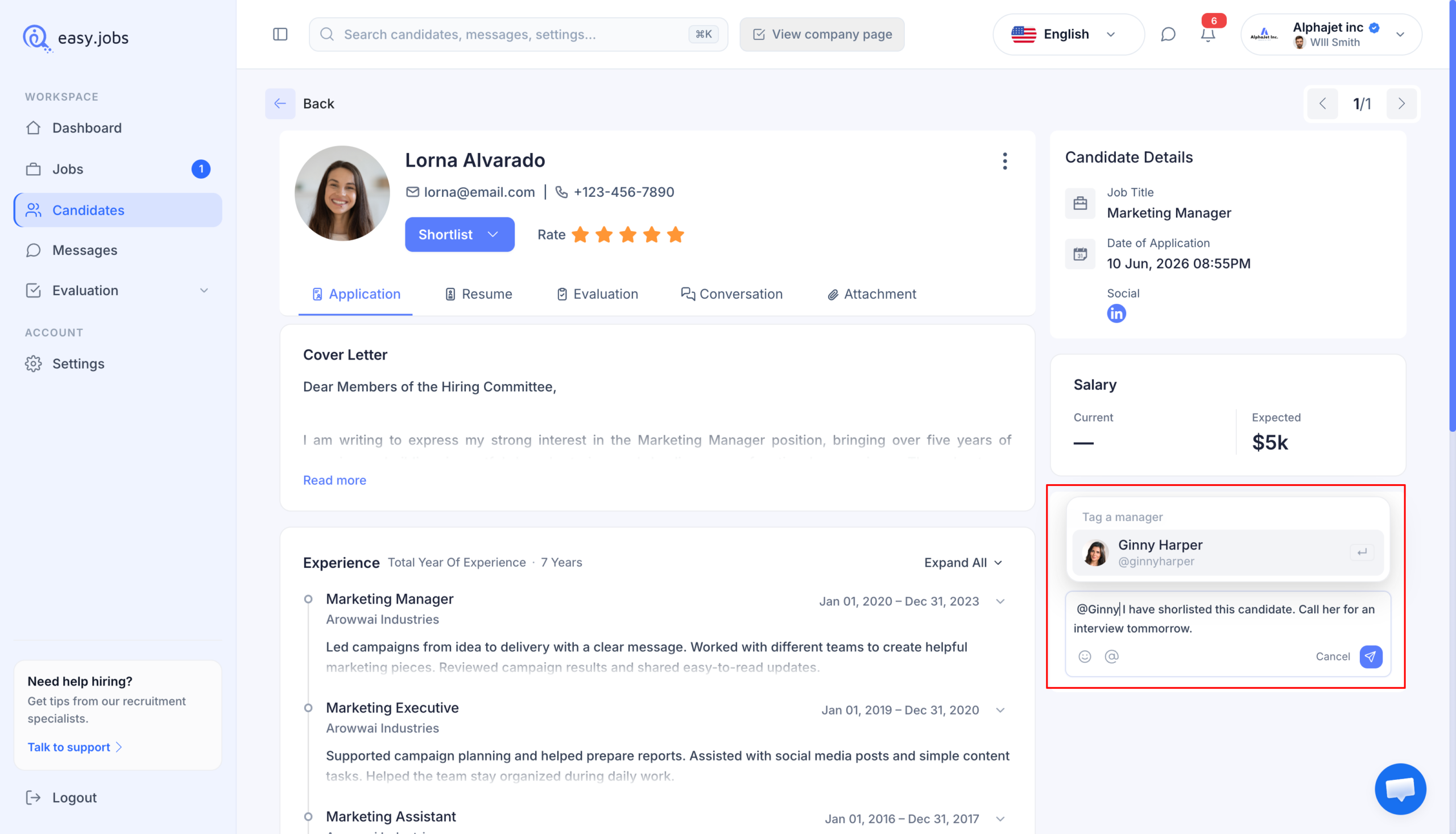Open the candidate's LinkedIn profile icon

tap(1116, 313)
